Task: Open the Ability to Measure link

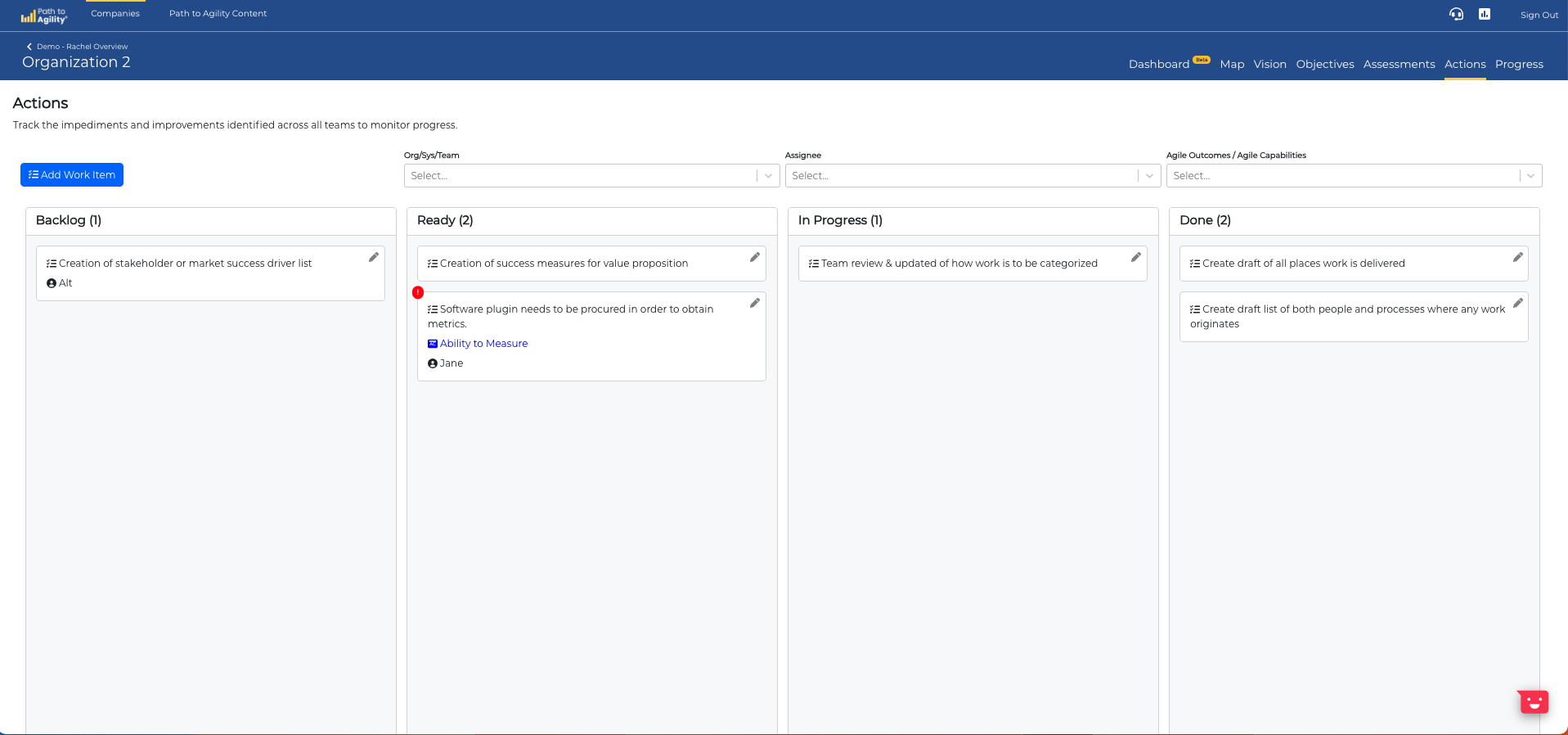Action: tap(483, 344)
